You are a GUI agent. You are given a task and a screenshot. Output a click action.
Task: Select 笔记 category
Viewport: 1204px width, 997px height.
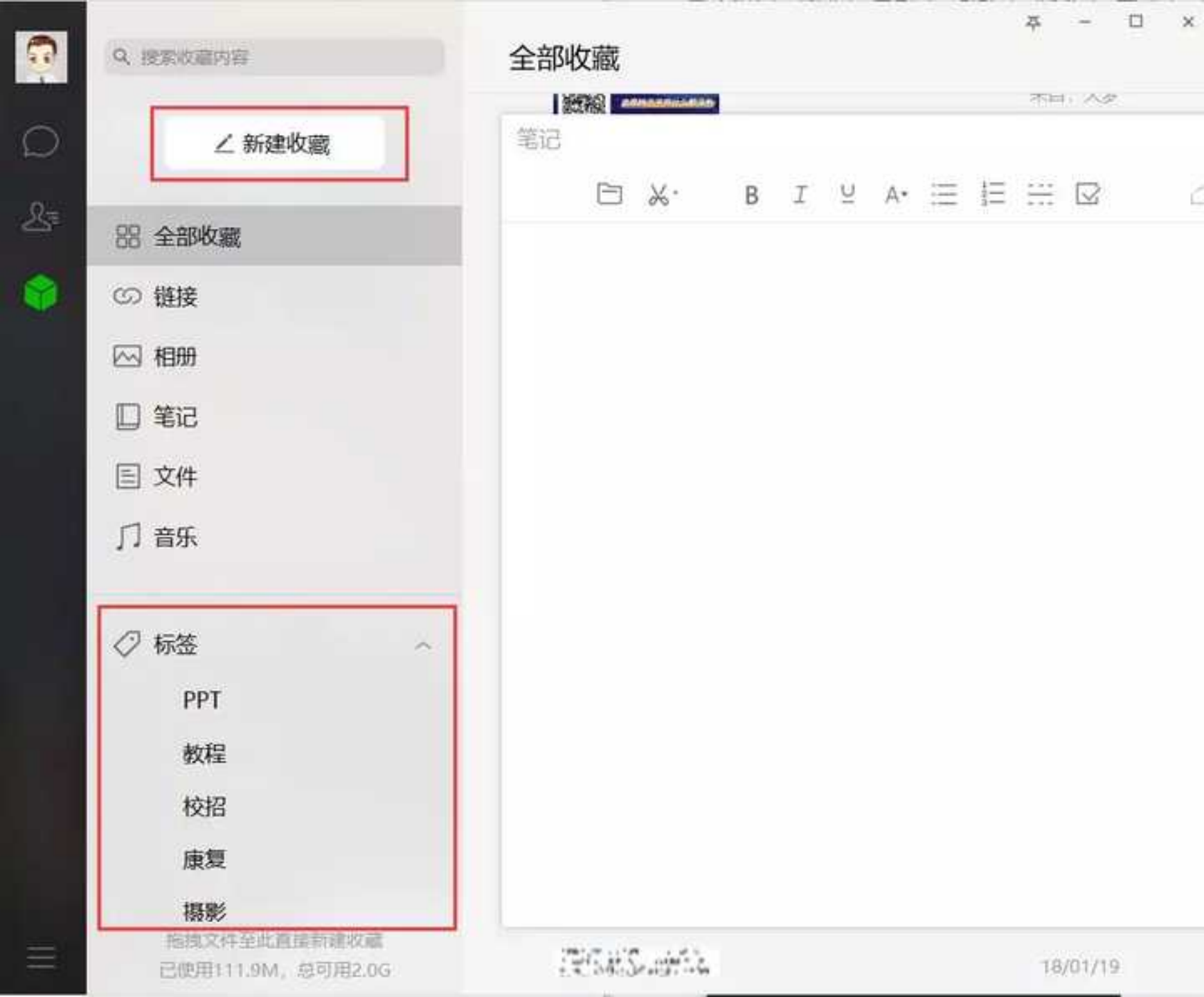pyautogui.click(x=274, y=417)
